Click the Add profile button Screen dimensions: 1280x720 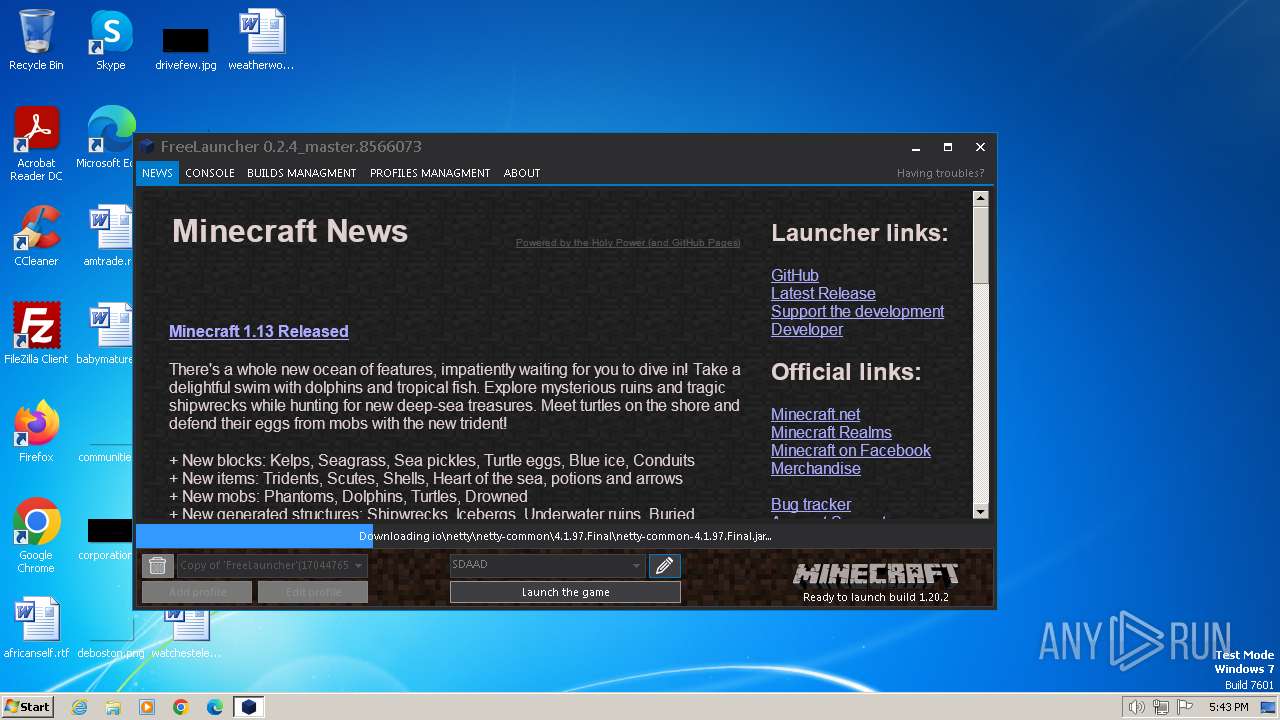tap(198, 592)
